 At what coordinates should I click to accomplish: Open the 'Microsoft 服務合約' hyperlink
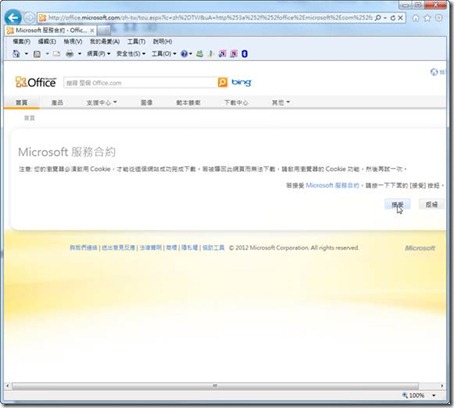332,185
